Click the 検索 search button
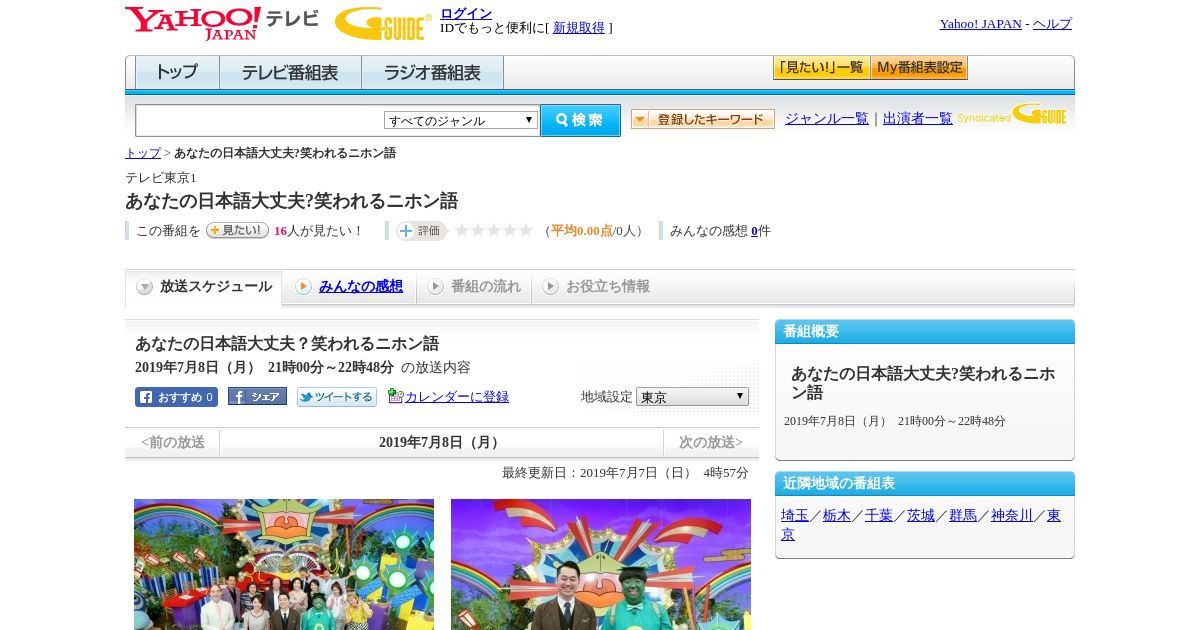Viewport: 1200px width, 630px height. click(580, 120)
